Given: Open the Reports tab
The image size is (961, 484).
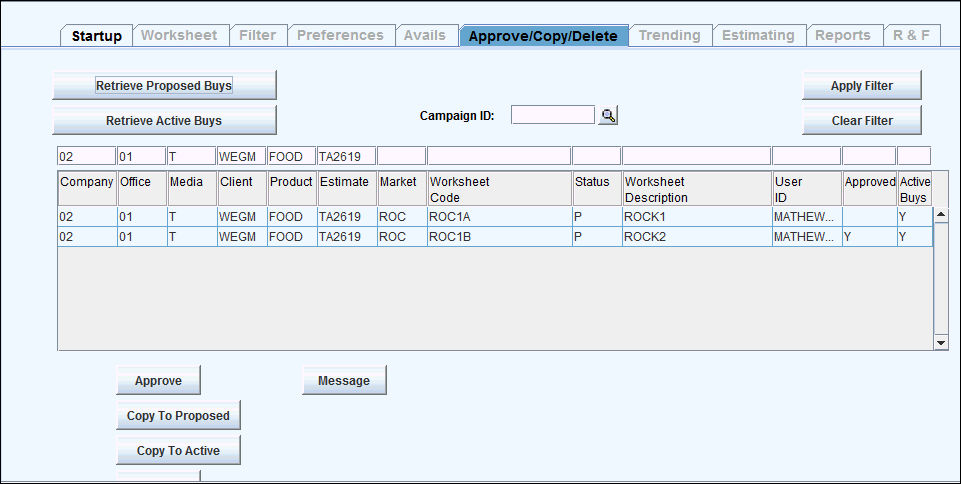Looking at the screenshot, I should [x=843, y=35].
